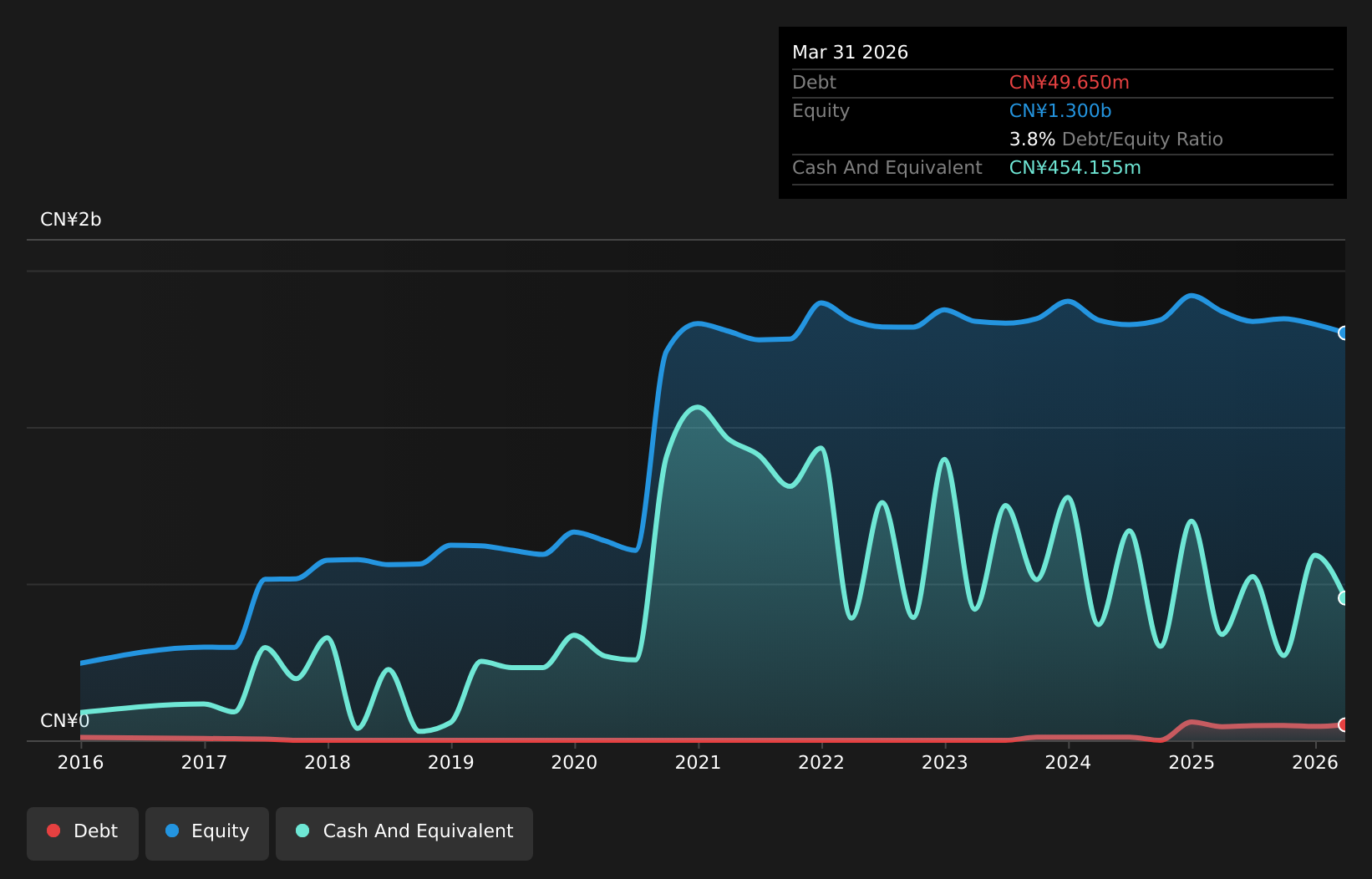Click the CN¥2b y-axis label

pyautogui.click(x=71, y=220)
